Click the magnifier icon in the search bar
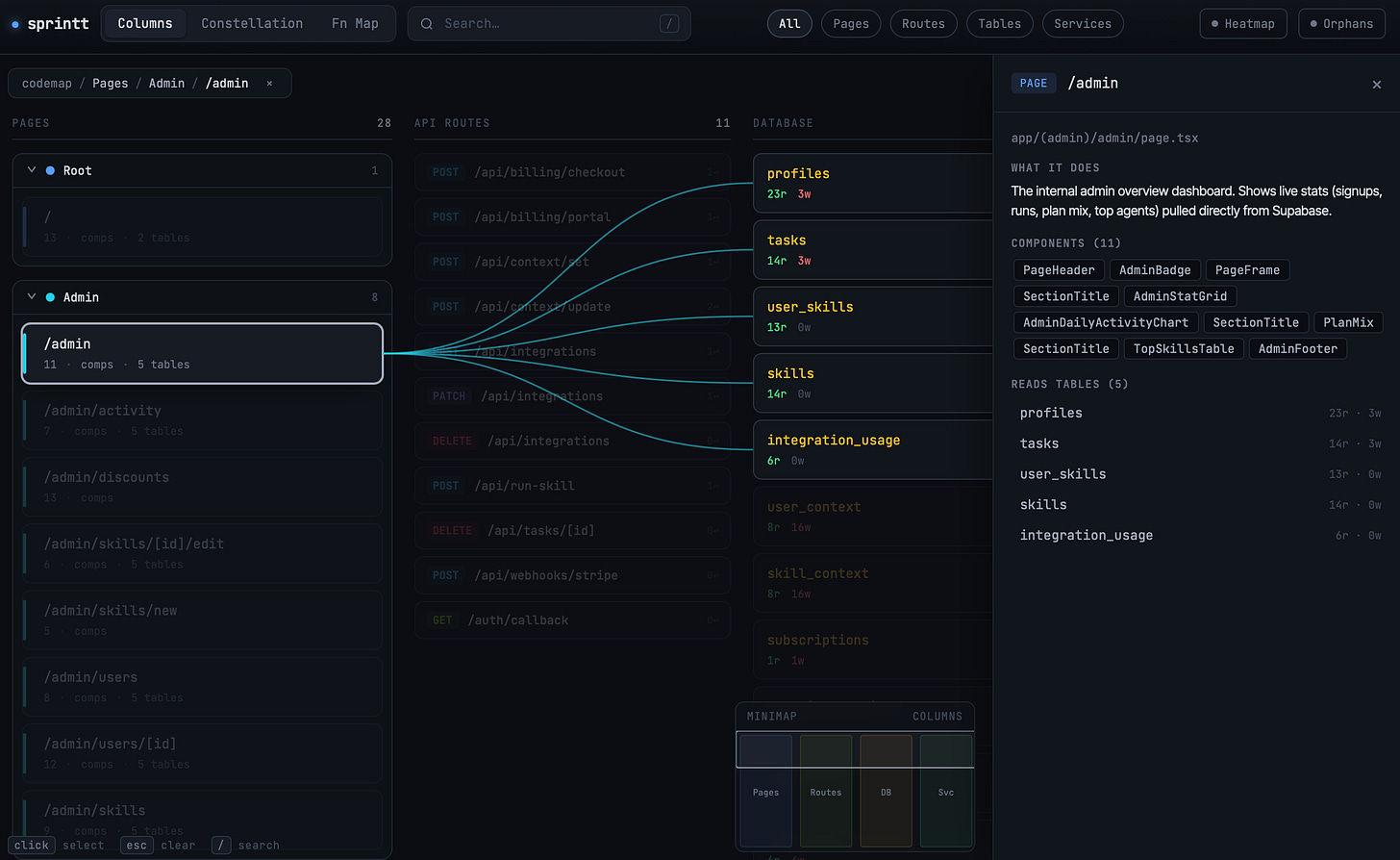 tap(426, 24)
